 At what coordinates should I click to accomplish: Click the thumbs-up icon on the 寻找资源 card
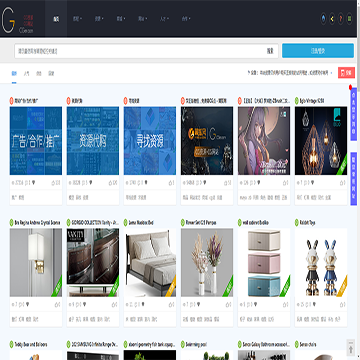(x=169, y=183)
